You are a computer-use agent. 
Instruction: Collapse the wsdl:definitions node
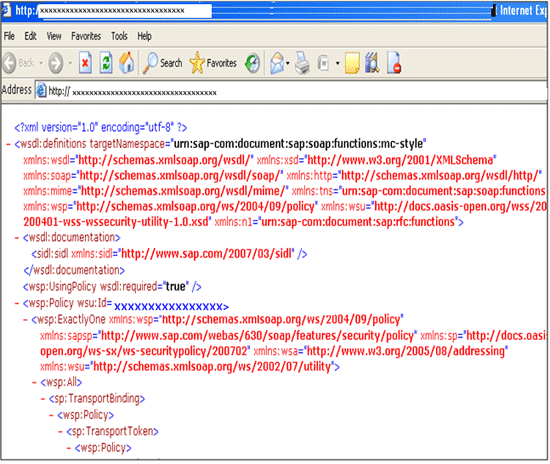tap(8, 144)
